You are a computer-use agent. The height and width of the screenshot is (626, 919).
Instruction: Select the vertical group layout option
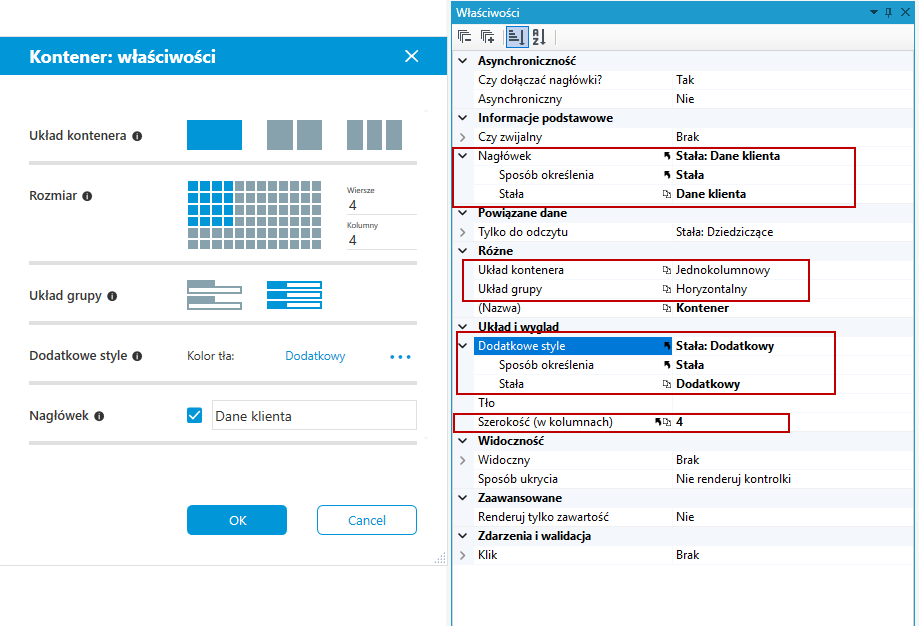click(215, 295)
